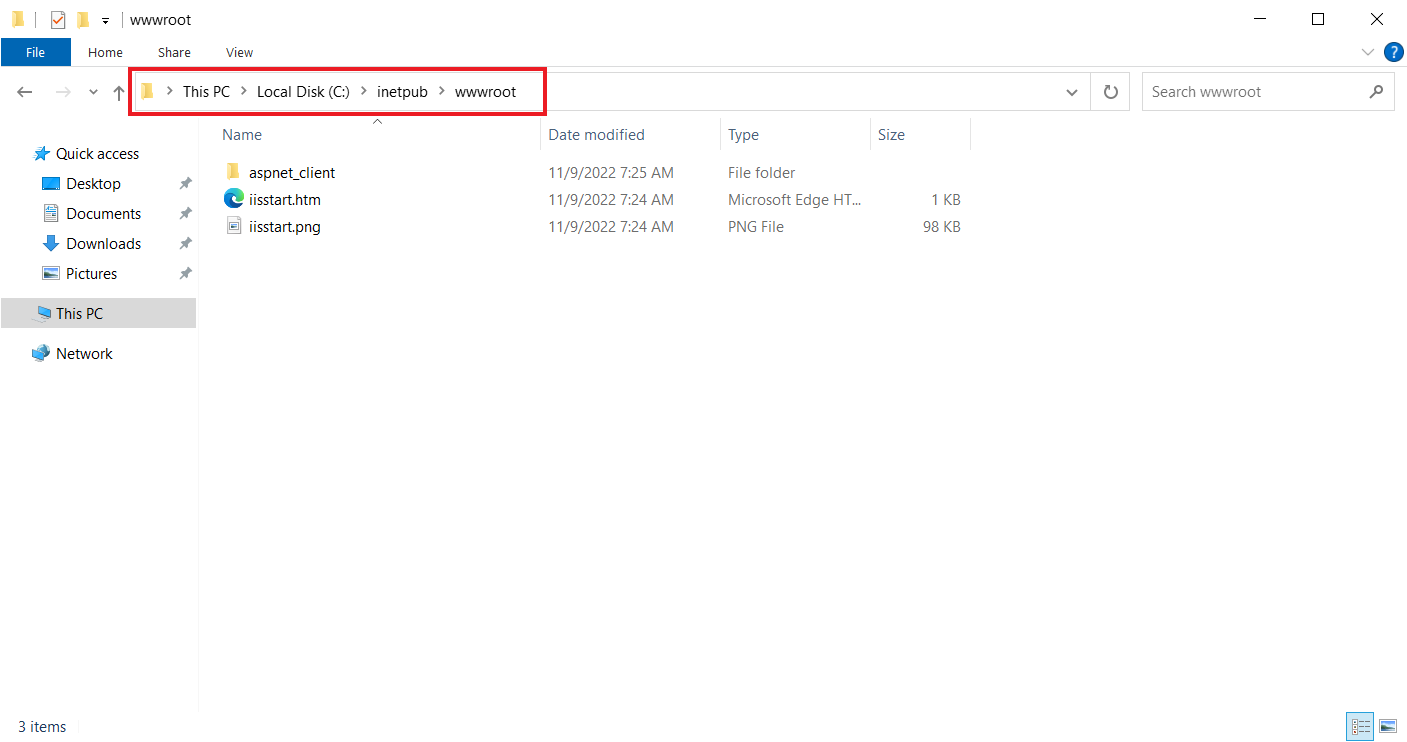Open Customize Quick Access Toolbar dropdown
This screenshot has height=742, width=1407.
point(105,20)
